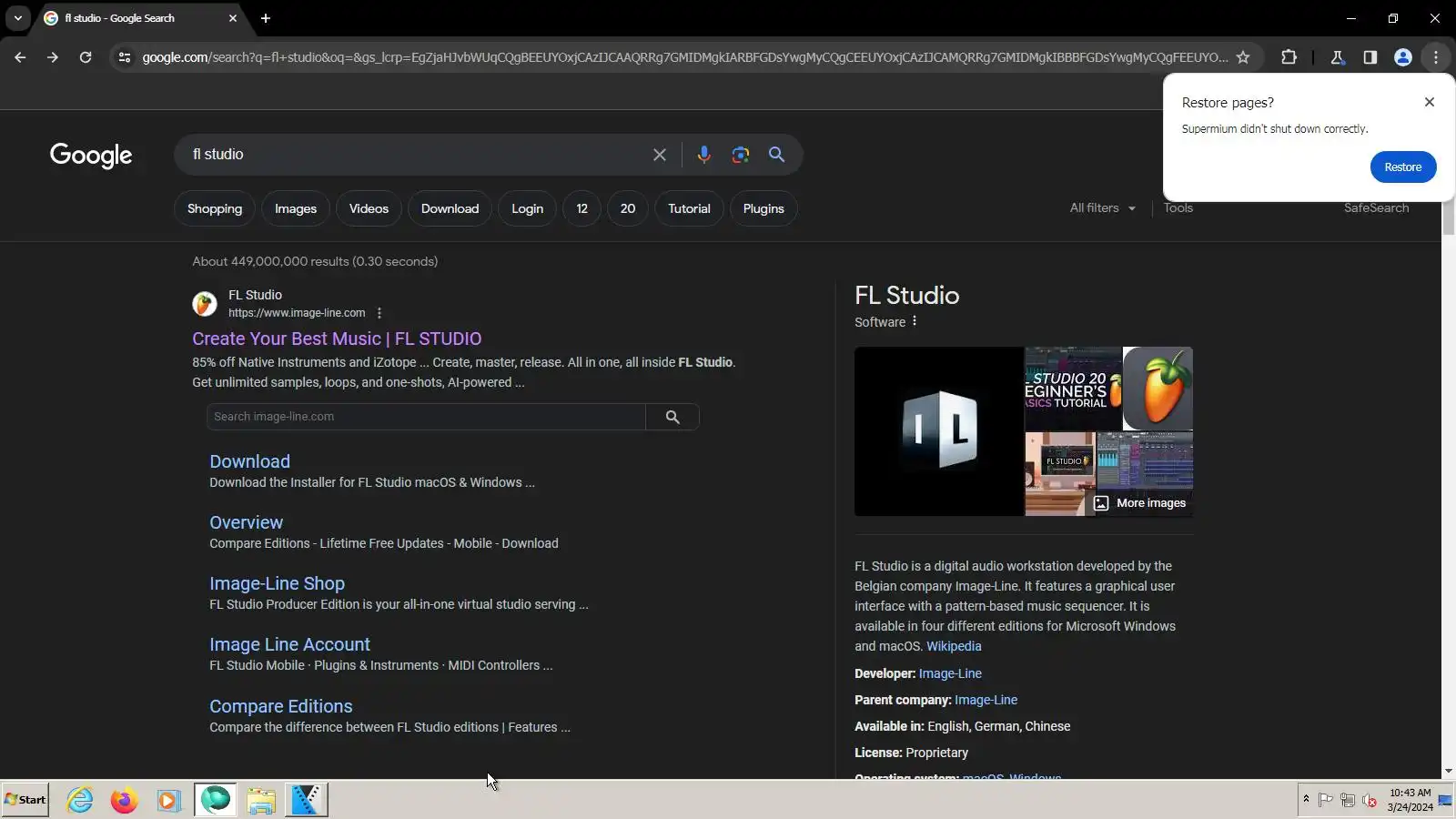The image size is (1456, 819).
Task: Open the media player taskbar icon
Action: click(x=168, y=800)
